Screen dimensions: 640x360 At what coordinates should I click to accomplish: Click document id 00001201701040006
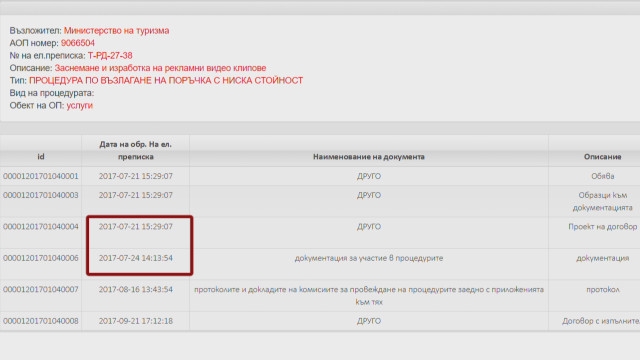(40, 258)
